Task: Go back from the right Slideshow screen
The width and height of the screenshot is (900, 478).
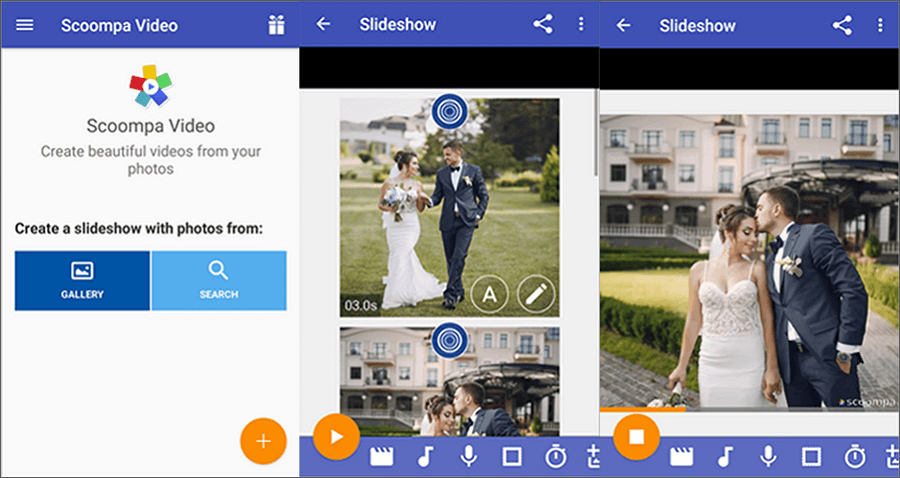Action: (623, 25)
